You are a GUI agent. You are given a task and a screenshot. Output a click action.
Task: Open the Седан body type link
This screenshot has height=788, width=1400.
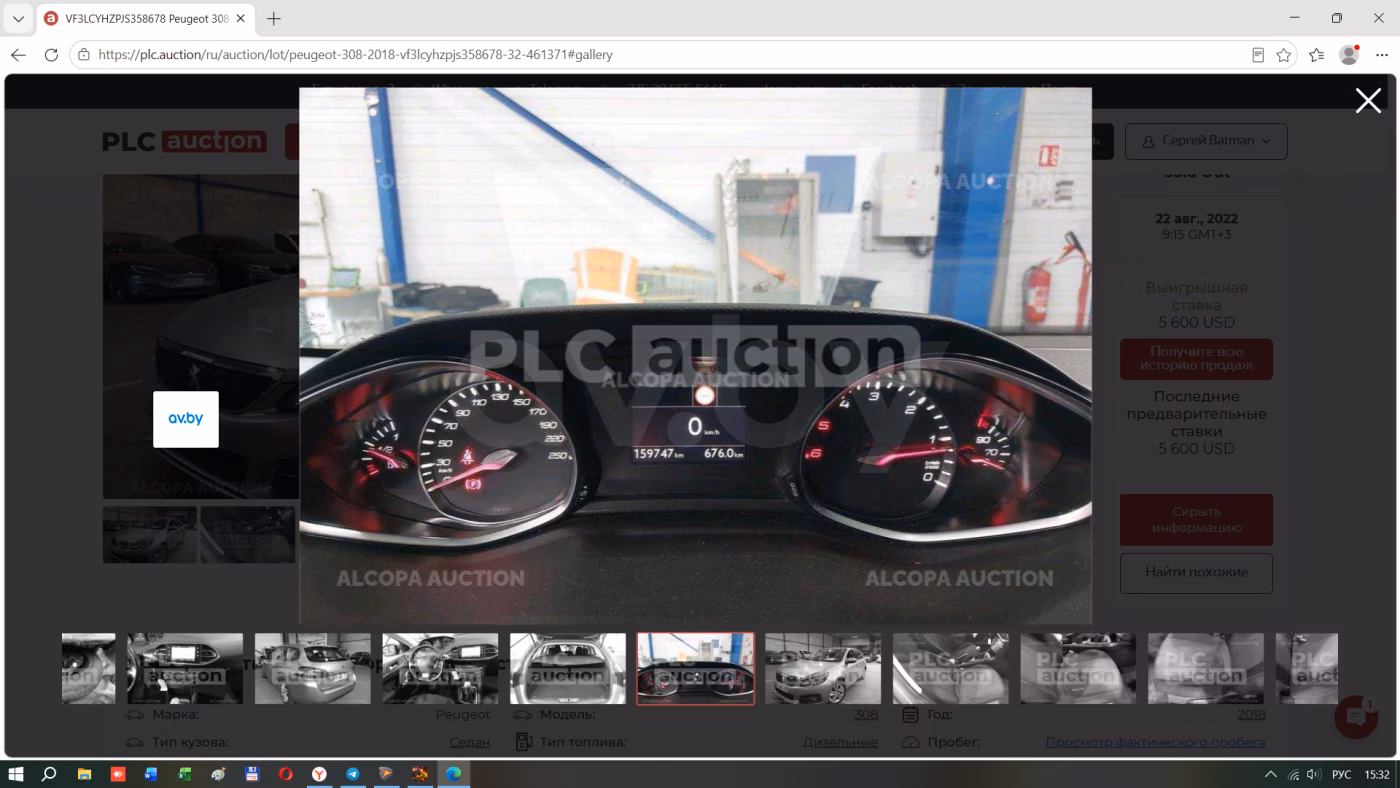coord(470,742)
